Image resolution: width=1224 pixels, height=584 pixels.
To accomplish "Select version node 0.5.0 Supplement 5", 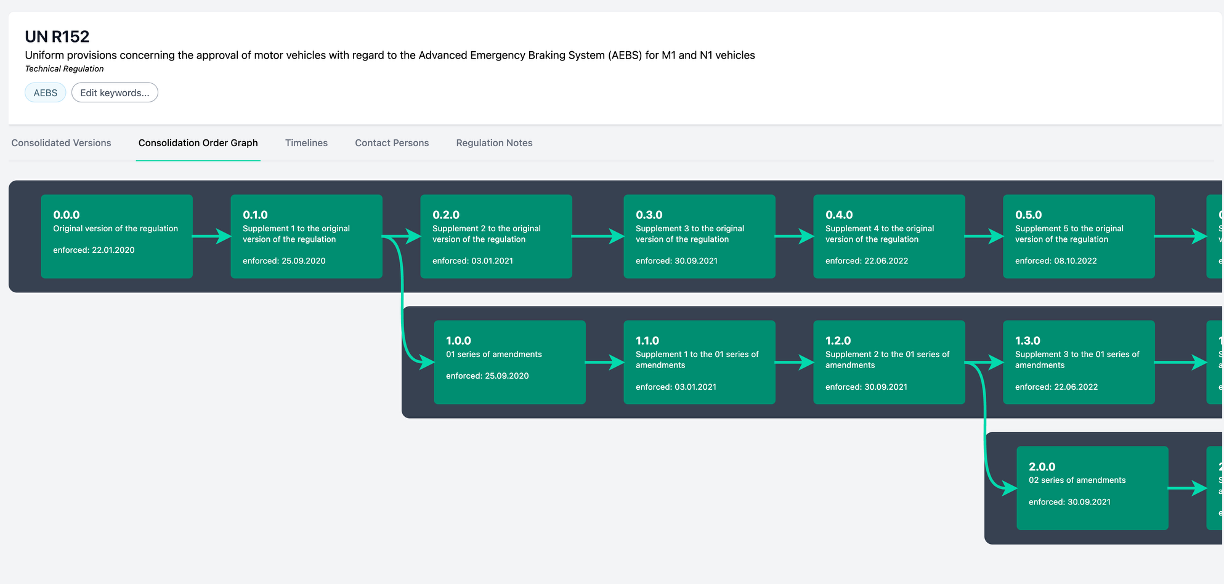I will coord(1078,236).
